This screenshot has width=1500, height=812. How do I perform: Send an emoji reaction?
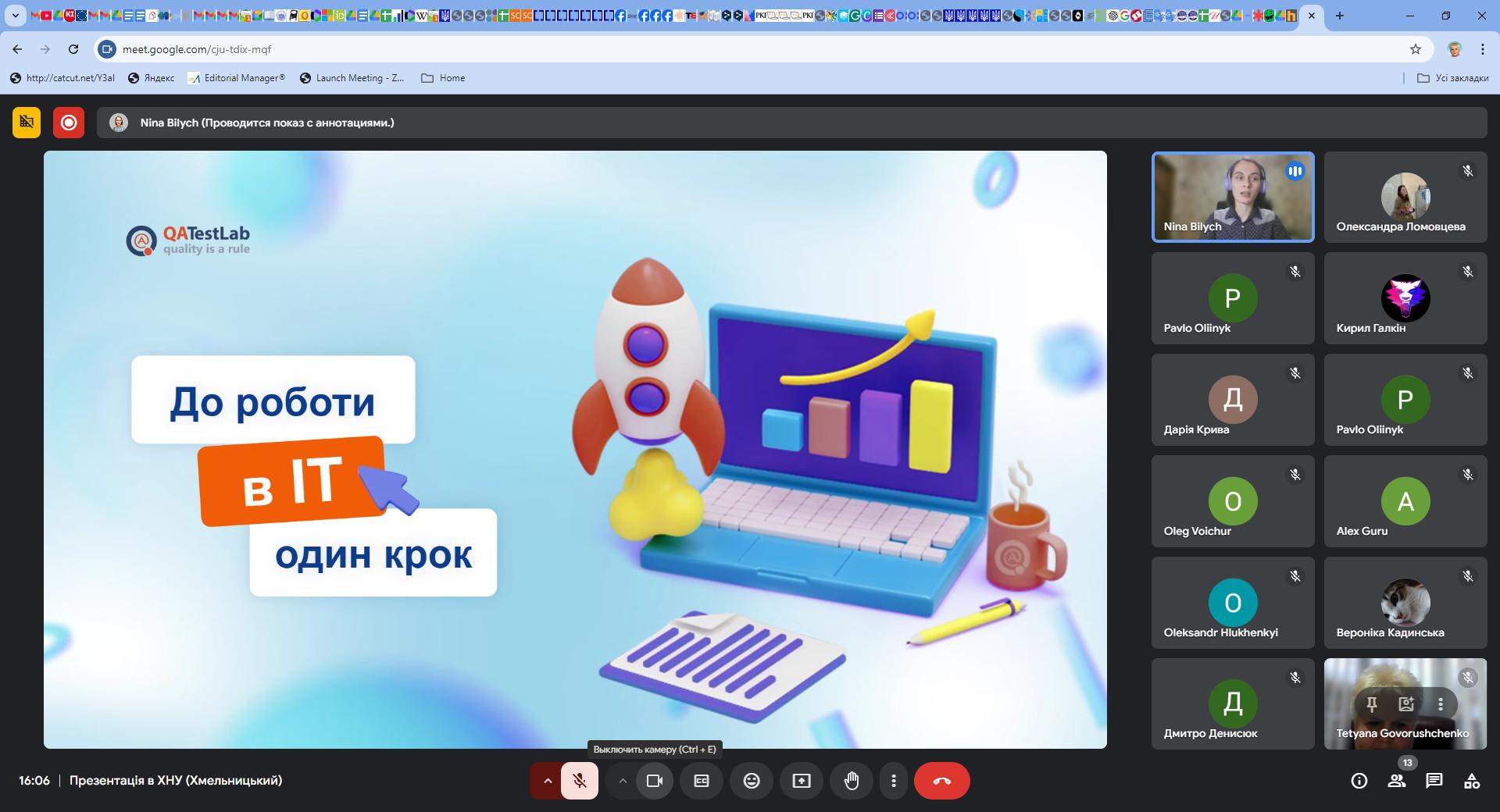click(x=752, y=781)
